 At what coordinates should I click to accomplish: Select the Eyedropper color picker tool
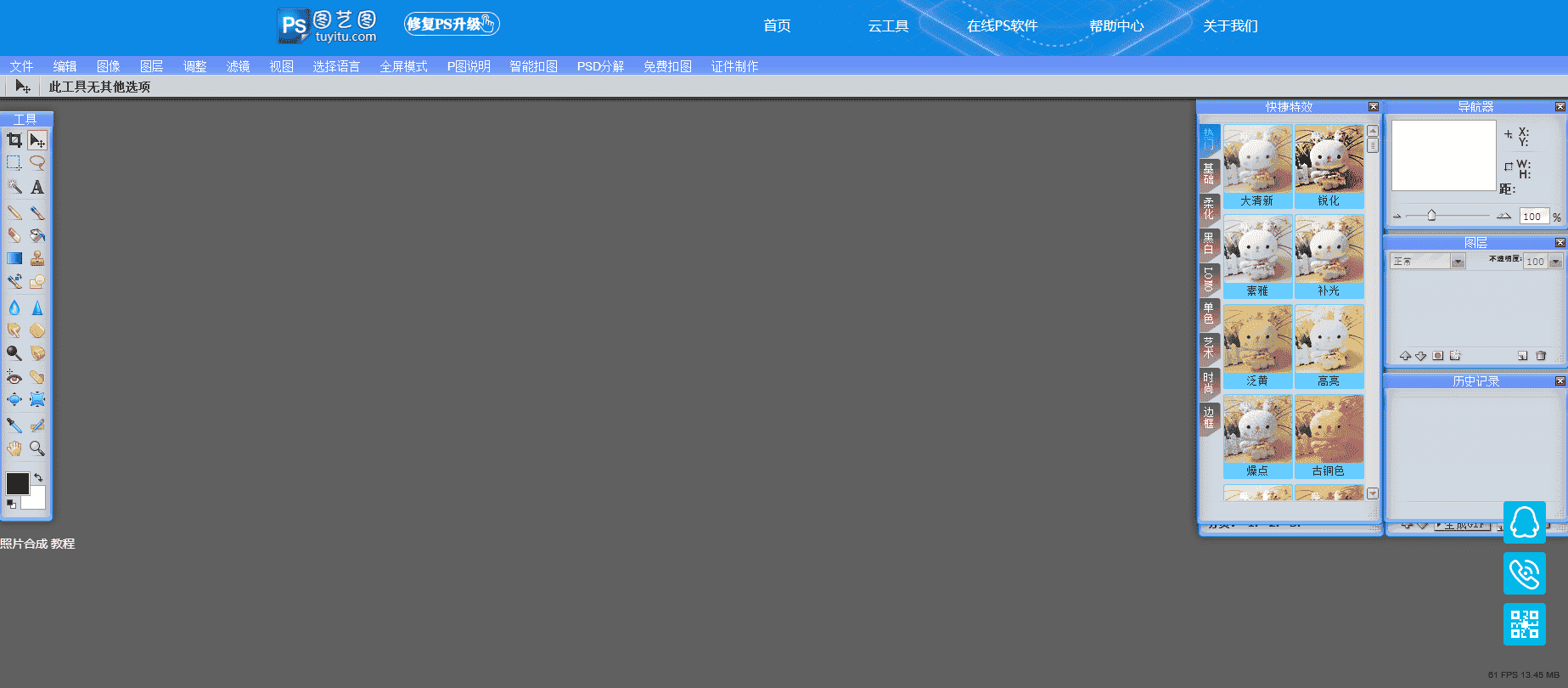tap(14, 425)
